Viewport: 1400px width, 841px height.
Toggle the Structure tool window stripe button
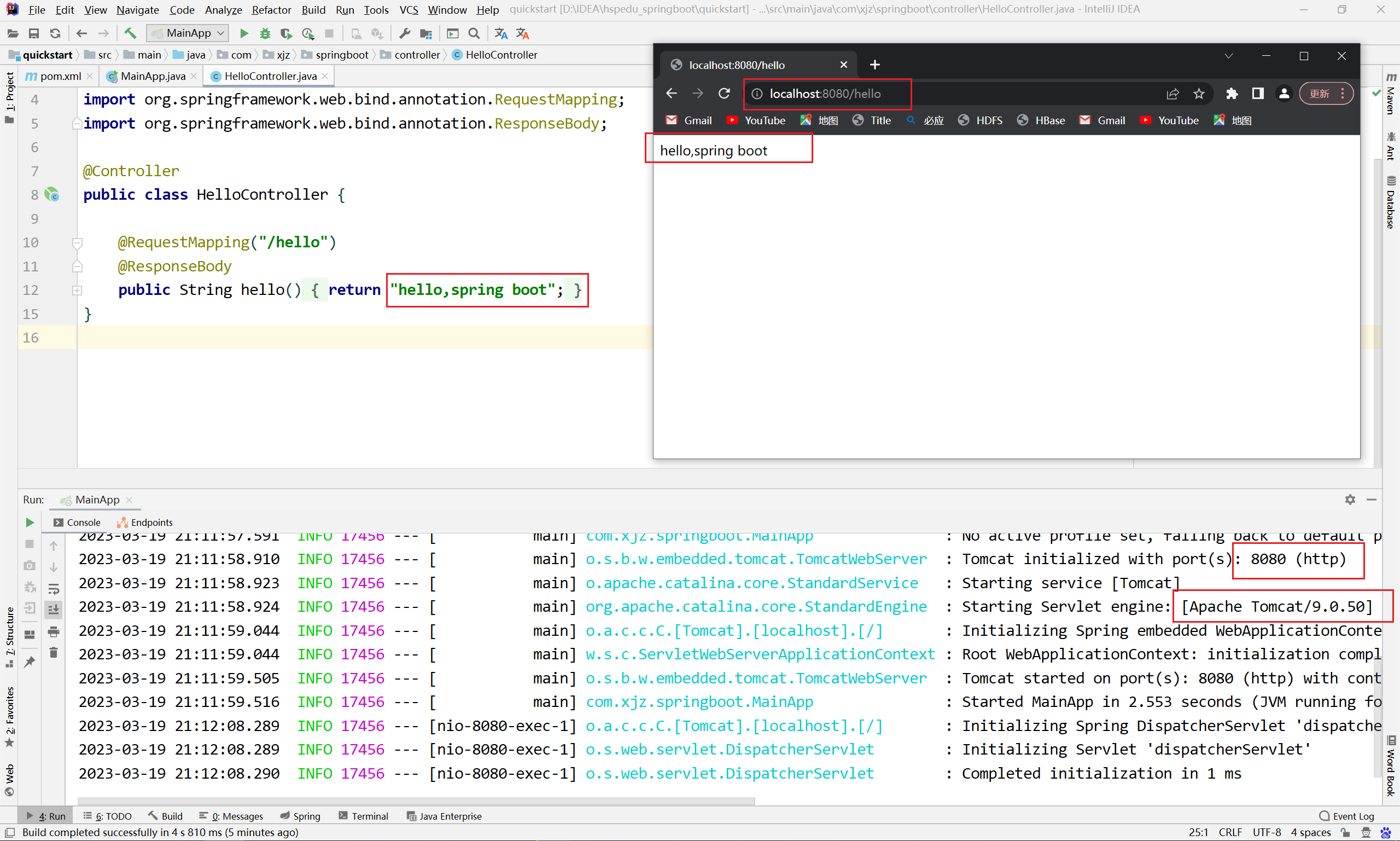(9, 637)
